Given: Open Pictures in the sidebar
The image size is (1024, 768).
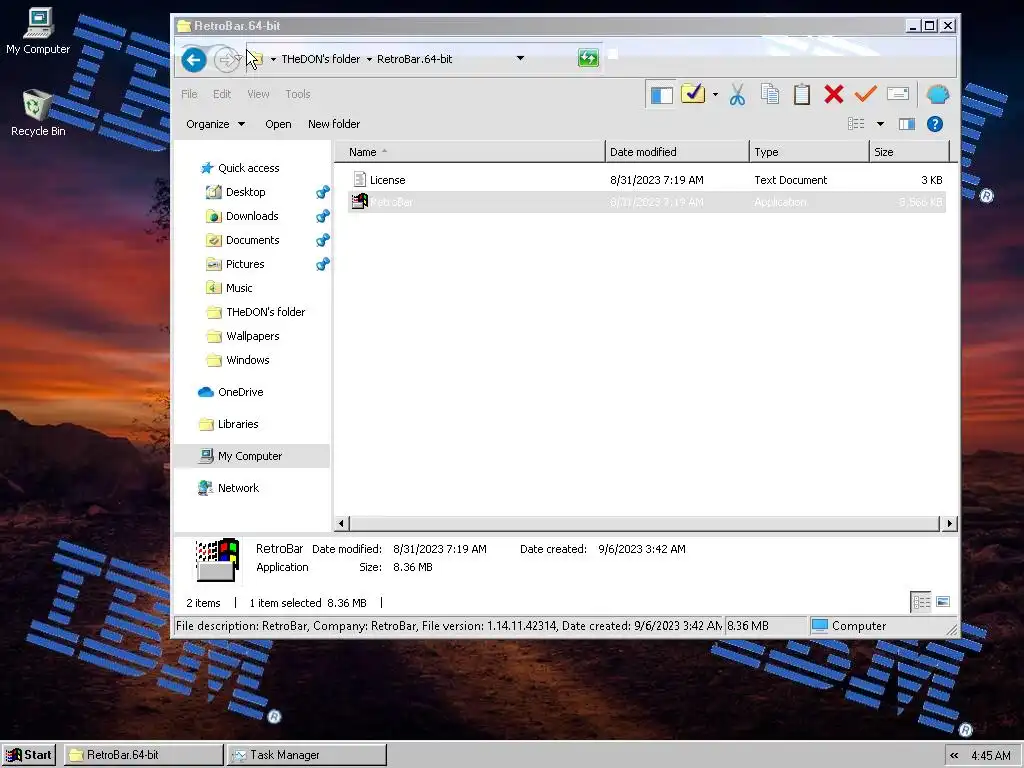Looking at the screenshot, I should (245, 264).
